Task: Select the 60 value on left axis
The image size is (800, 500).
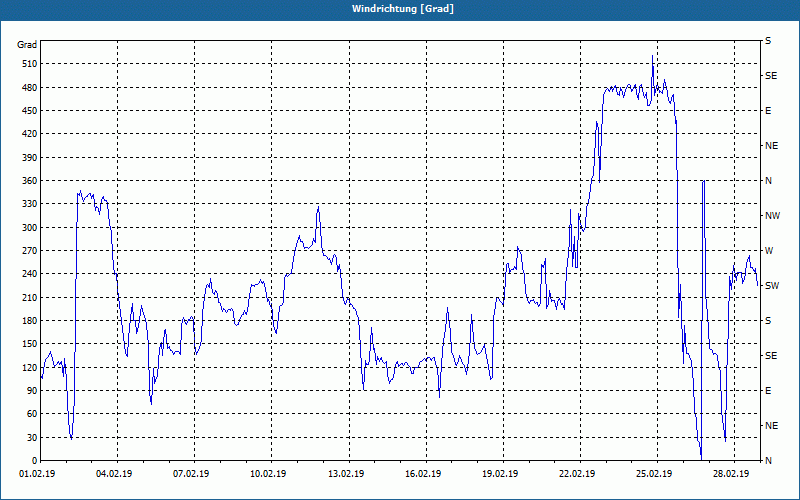Action: tap(32, 414)
